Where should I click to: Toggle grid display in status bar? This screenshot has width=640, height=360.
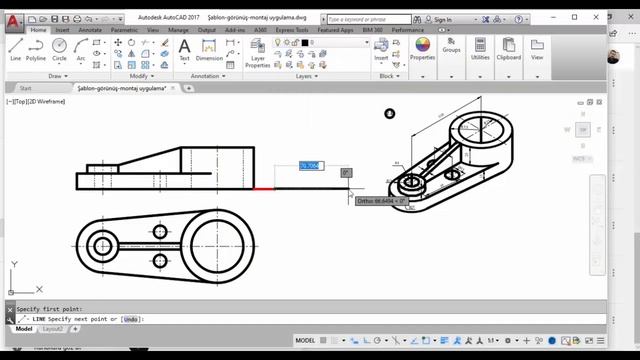point(323,340)
